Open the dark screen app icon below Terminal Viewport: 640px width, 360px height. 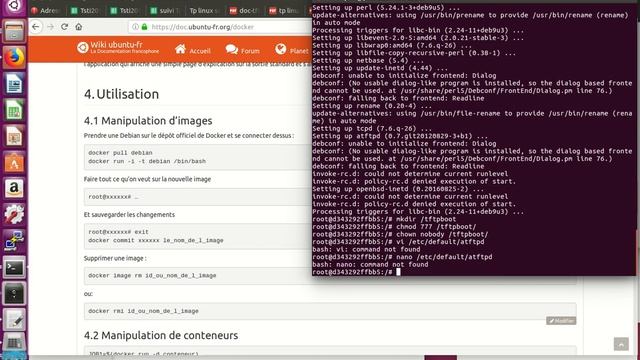coord(14,293)
